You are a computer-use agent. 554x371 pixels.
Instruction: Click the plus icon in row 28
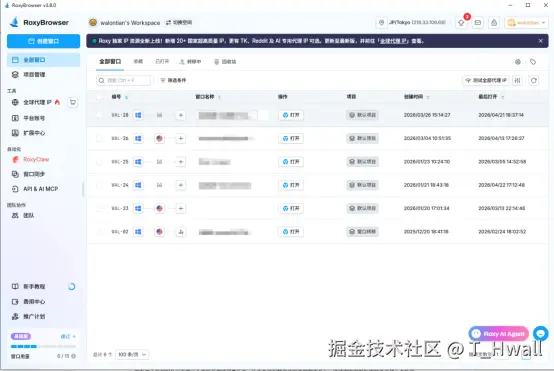[181, 115]
